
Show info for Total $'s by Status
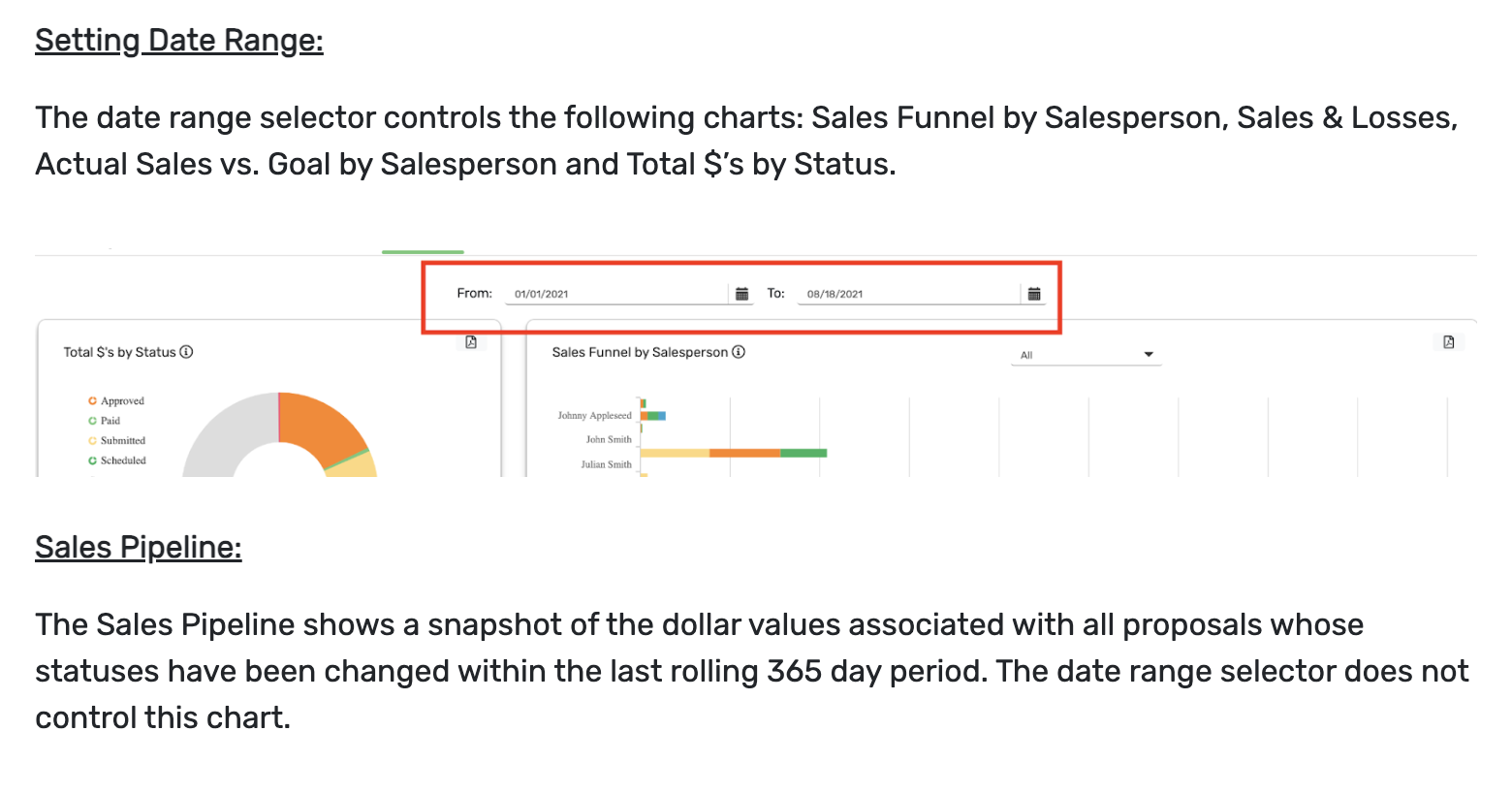pos(187,352)
